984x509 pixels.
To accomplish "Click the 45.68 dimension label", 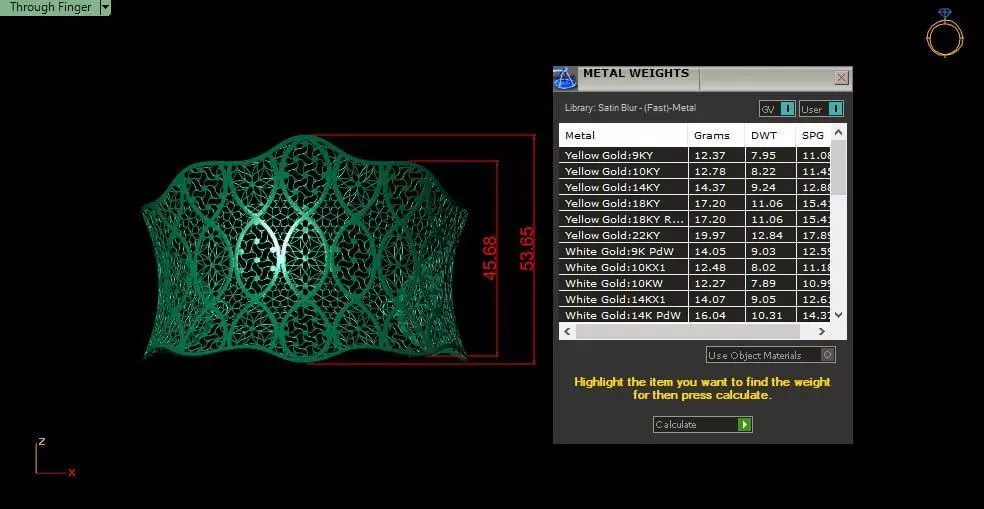I will click(x=489, y=258).
